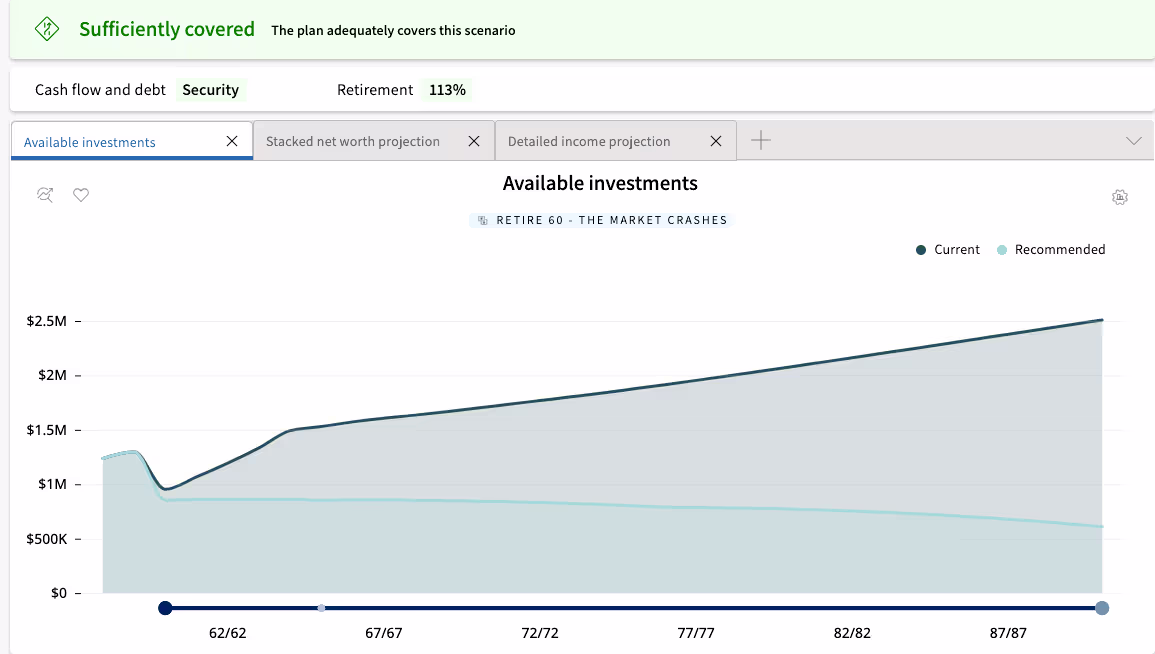Click the Security cash flow badge

pyautogui.click(x=211, y=90)
